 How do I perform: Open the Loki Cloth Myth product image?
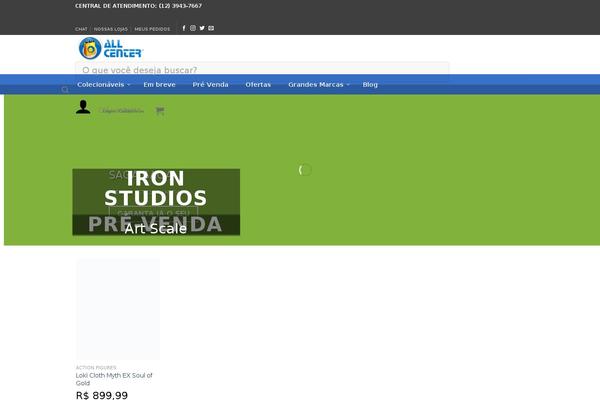point(118,309)
